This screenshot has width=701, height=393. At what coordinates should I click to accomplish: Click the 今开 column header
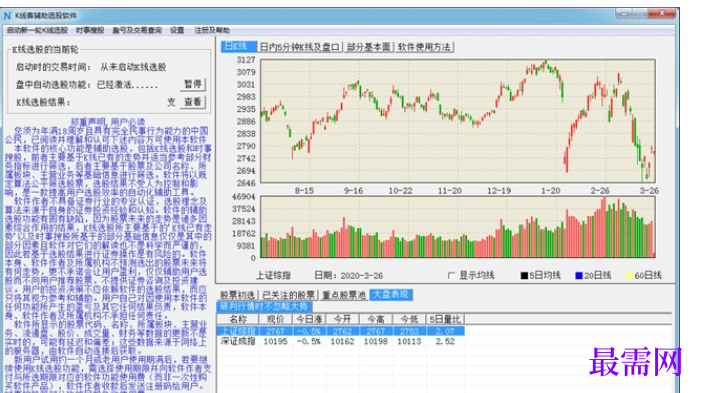342,319
